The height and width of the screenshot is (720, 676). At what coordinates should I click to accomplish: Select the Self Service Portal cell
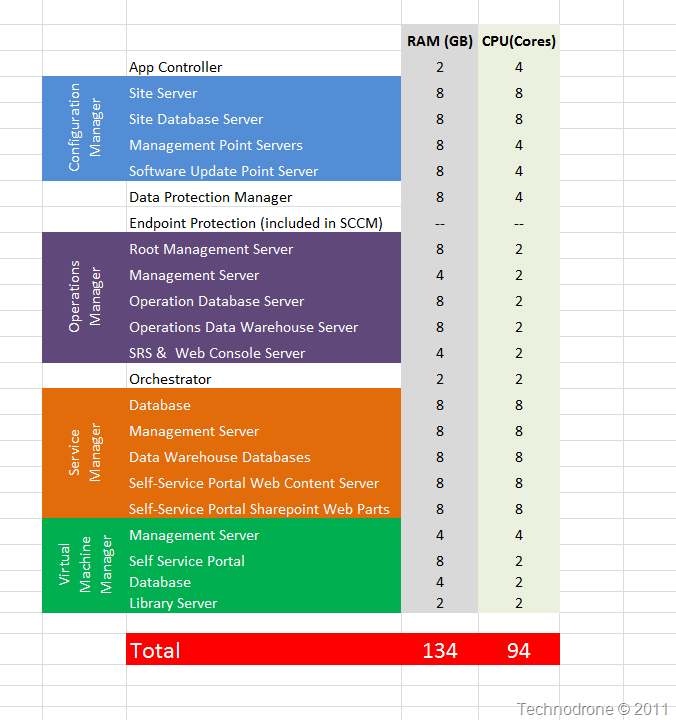264,558
